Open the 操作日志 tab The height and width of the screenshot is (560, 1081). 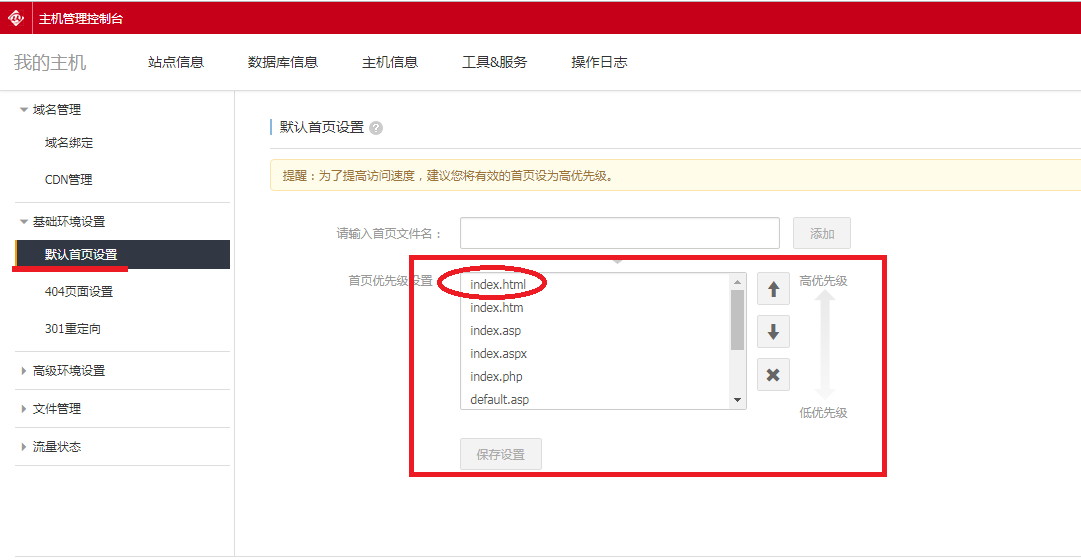click(599, 62)
